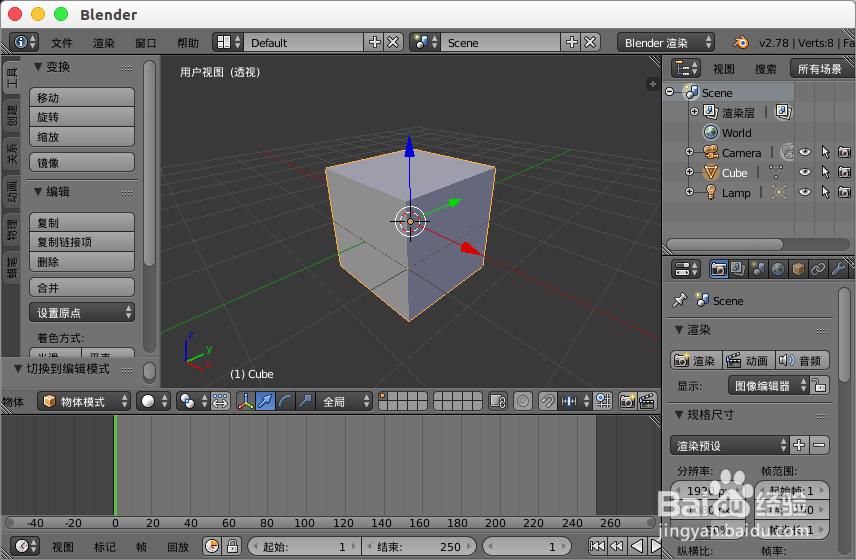Open the snap element type selector
This screenshot has width=856, height=560.
[x=575, y=402]
